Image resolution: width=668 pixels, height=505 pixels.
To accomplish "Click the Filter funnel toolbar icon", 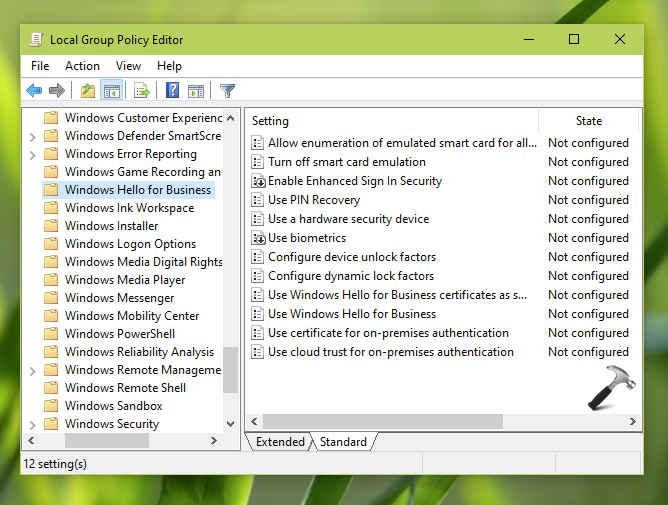I will point(227,91).
